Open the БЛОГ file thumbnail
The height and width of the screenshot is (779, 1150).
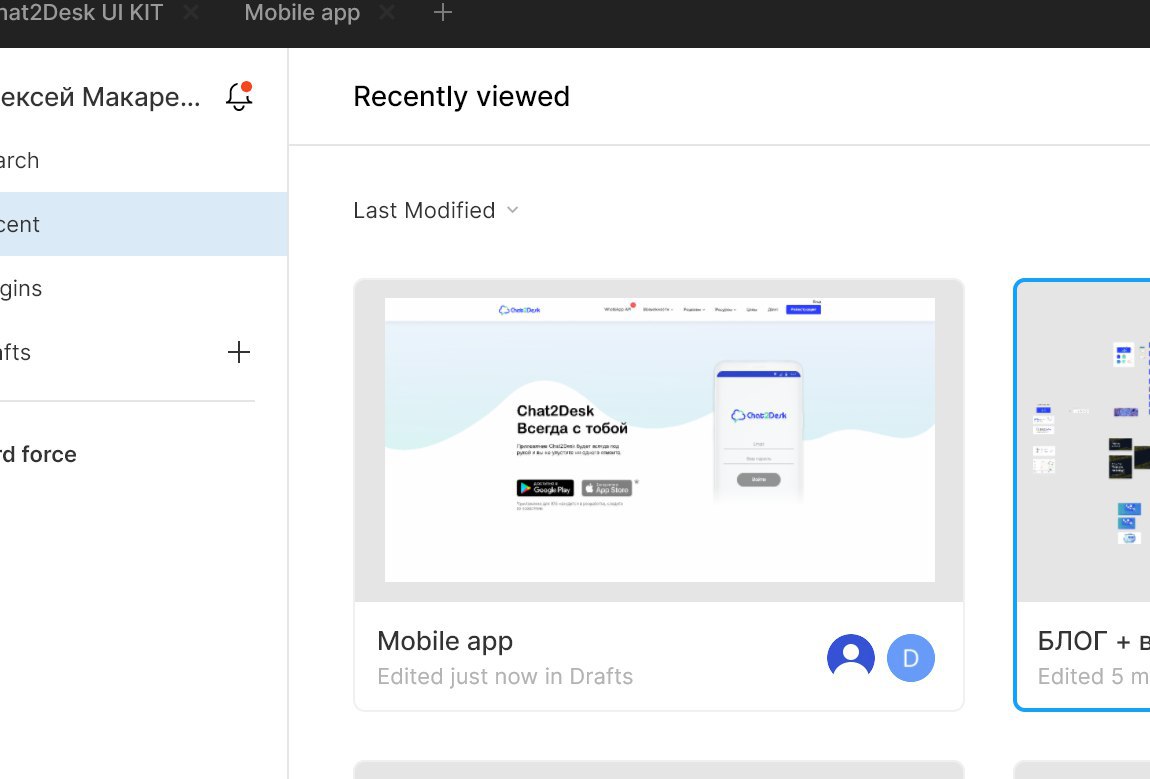(1084, 440)
